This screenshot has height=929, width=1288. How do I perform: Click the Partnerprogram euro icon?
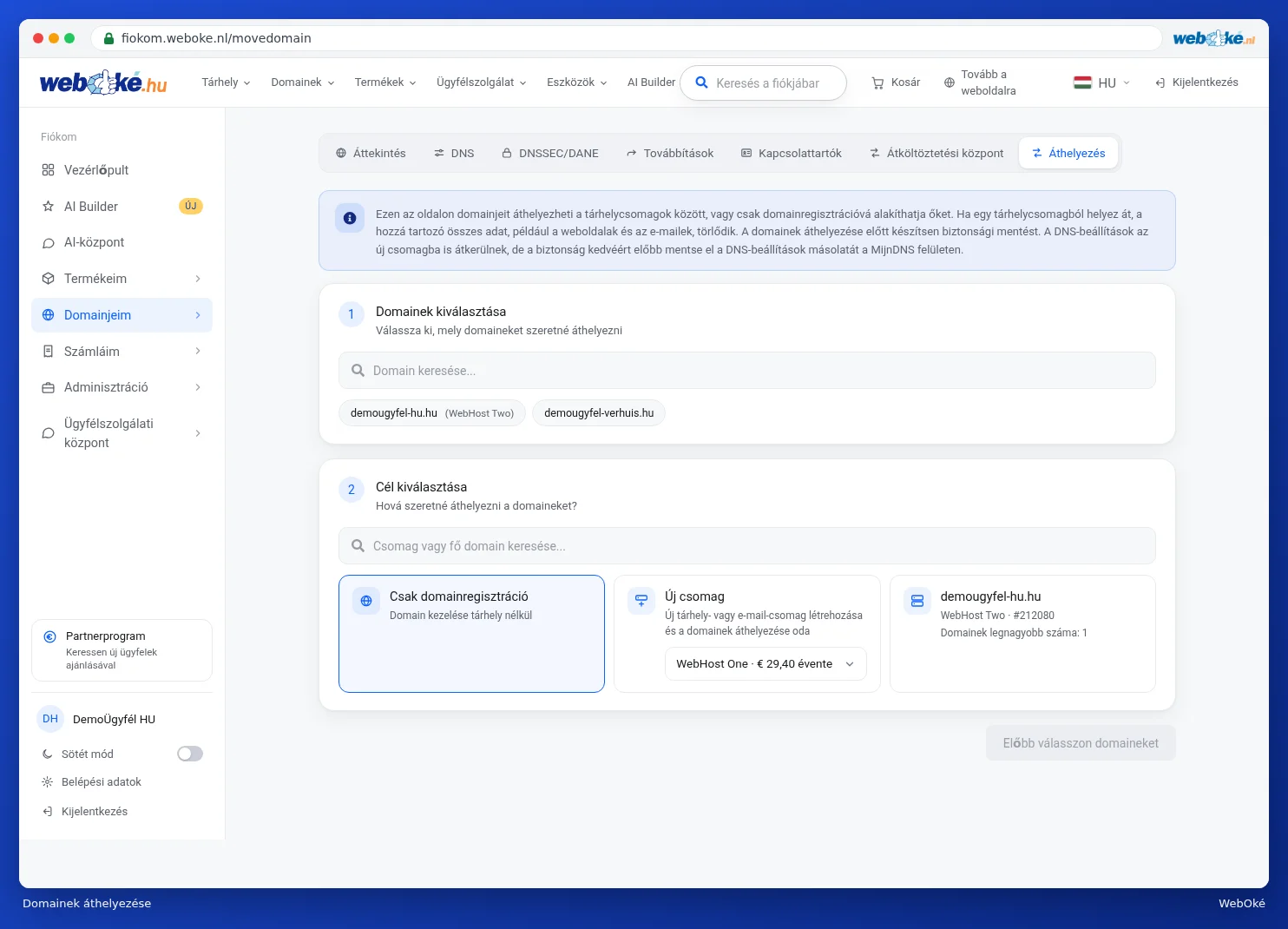[x=50, y=636]
